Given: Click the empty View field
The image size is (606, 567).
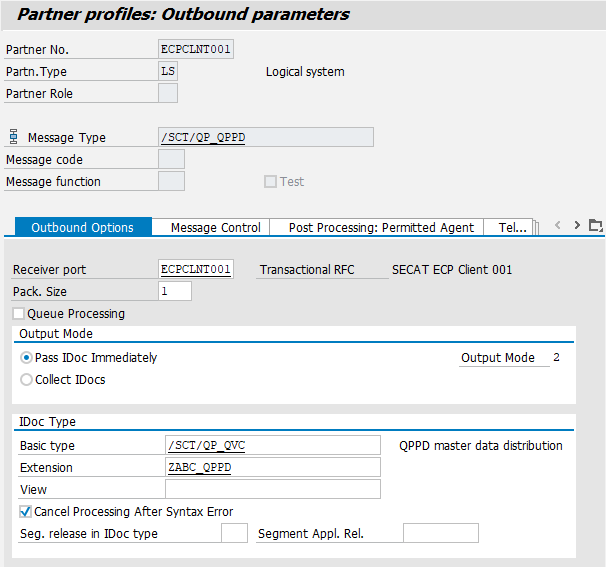Looking at the screenshot, I should coord(272,490).
